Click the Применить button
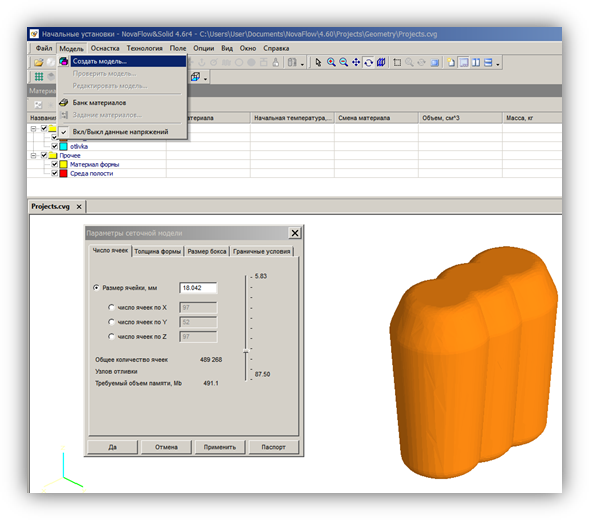589x520 pixels. coord(220,447)
